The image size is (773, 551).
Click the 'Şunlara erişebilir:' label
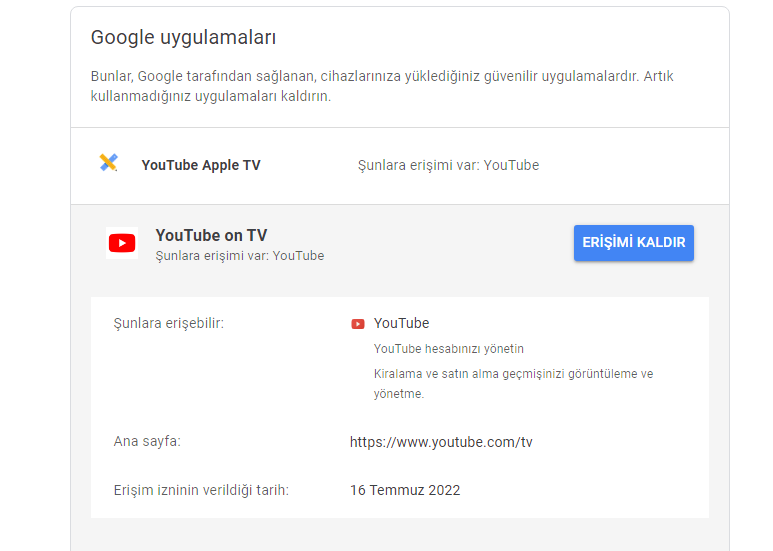pyautogui.click(x=169, y=323)
